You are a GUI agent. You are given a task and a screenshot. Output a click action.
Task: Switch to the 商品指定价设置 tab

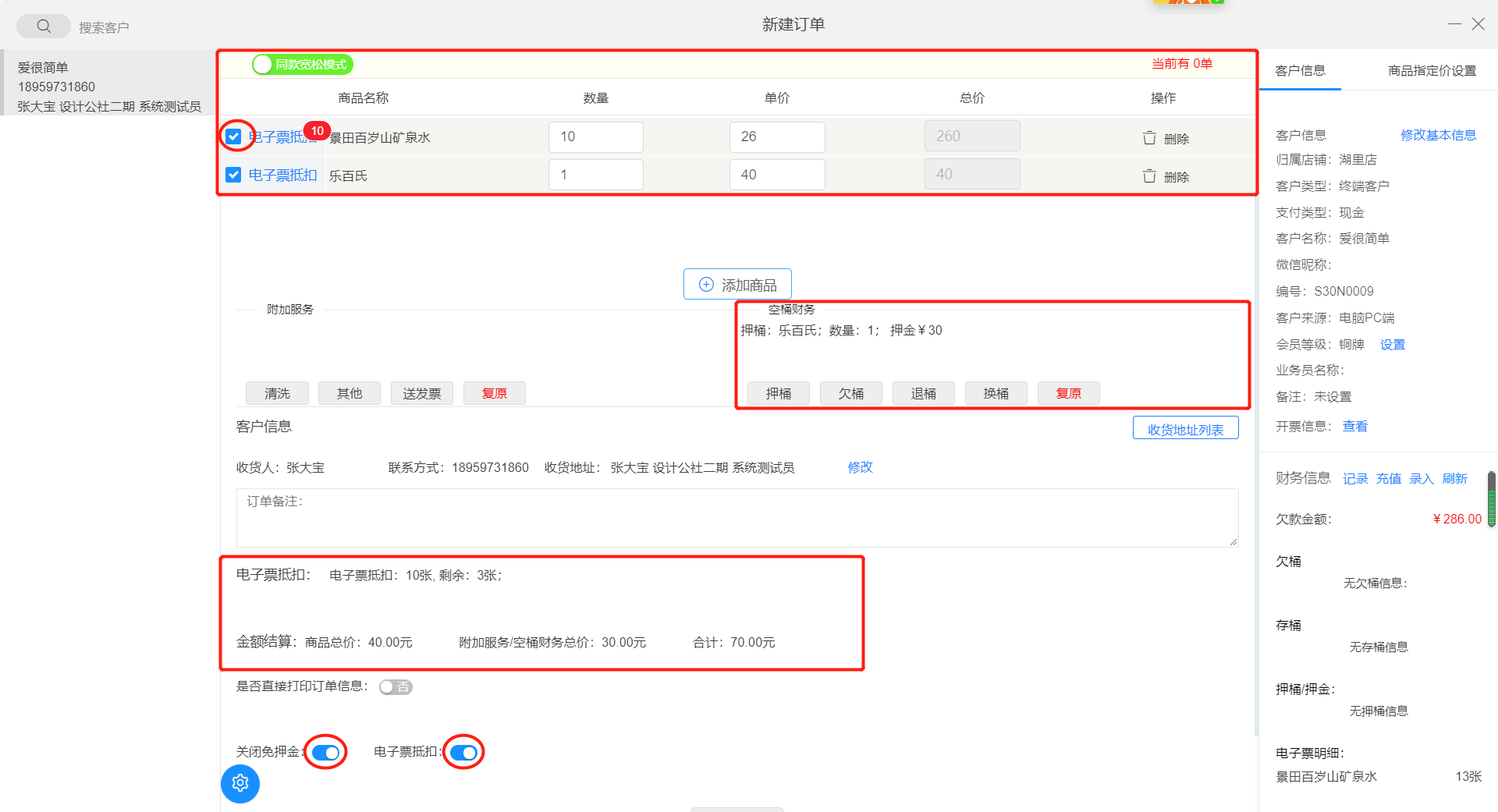point(1432,71)
